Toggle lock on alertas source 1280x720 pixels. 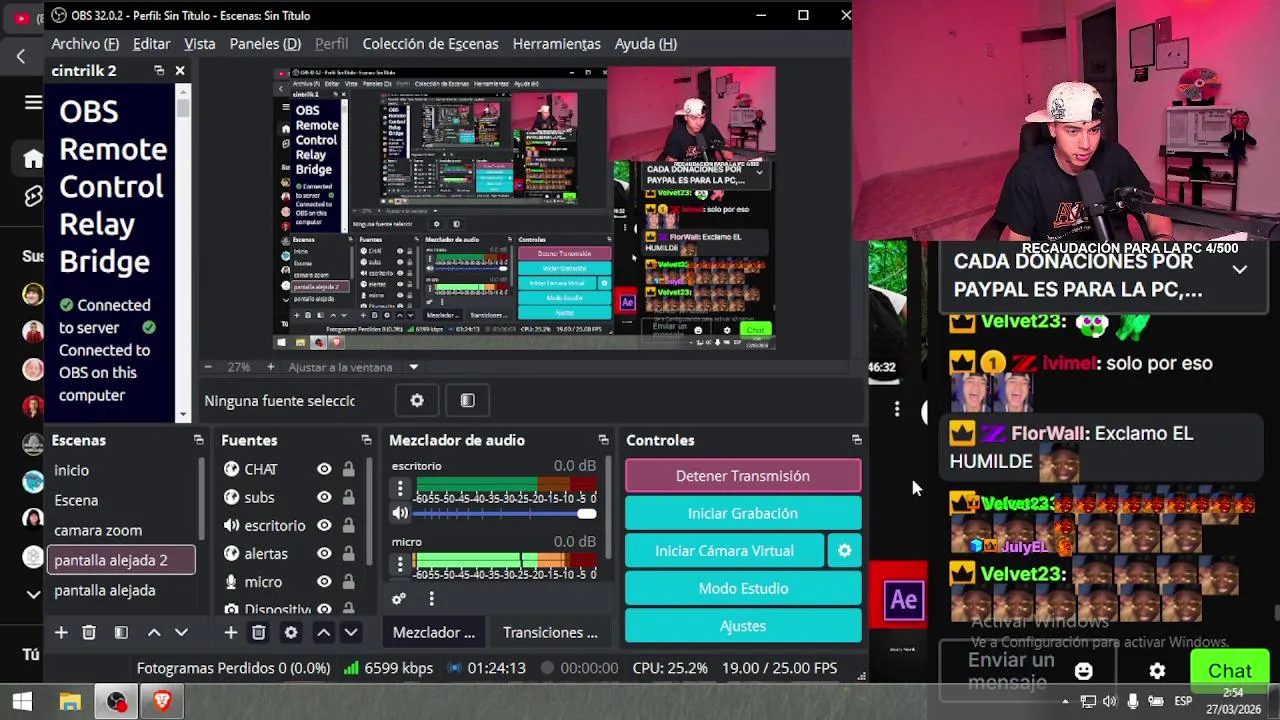pyautogui.click(x=348, y=553)
